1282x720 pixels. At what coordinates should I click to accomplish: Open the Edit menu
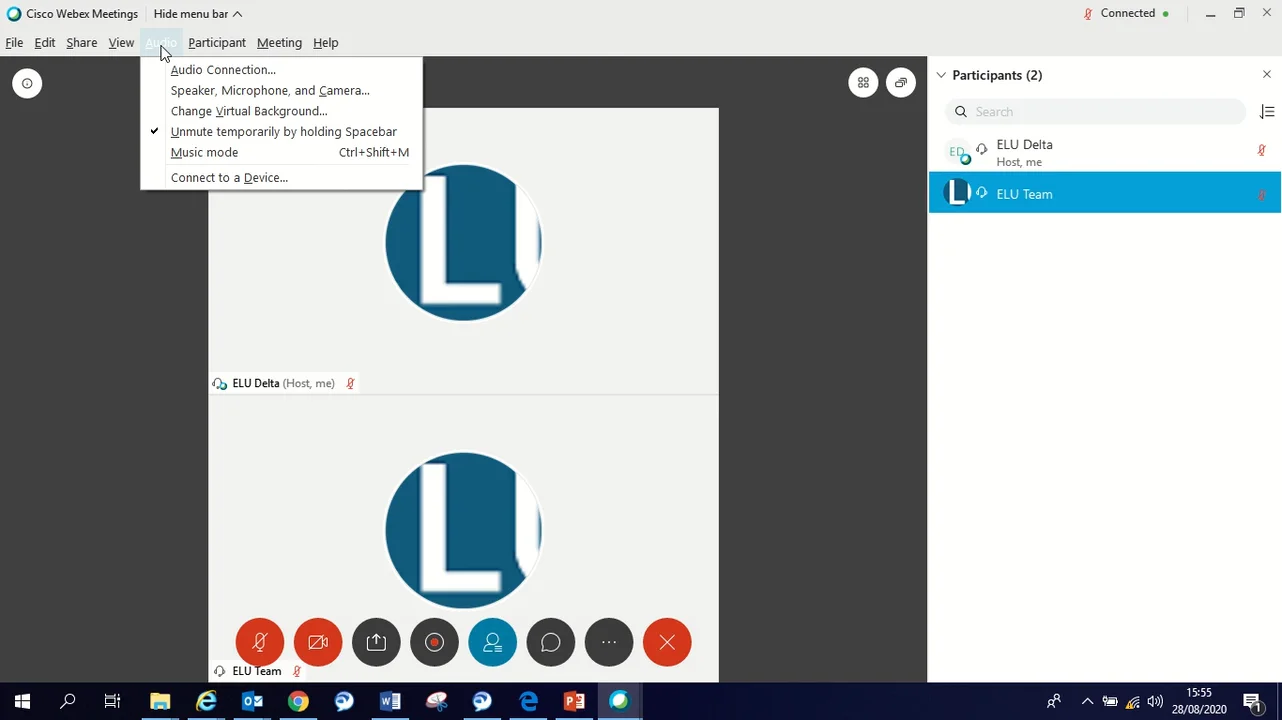click(x=45, y=43)
